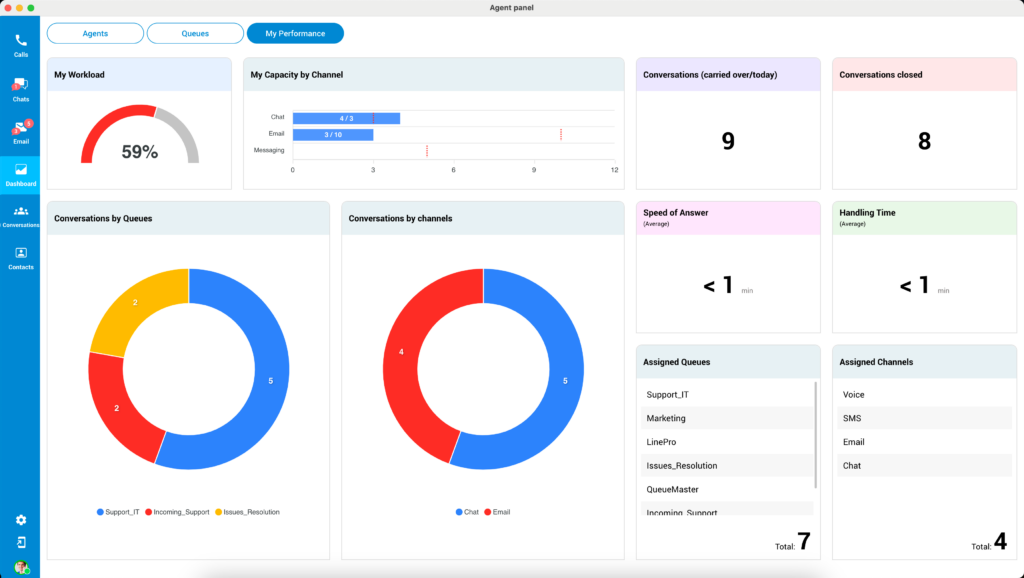The width and height of the screenshot is (1024, 578).
Task: Click red Incoming_Support donut segment
Action: (117, 408)
